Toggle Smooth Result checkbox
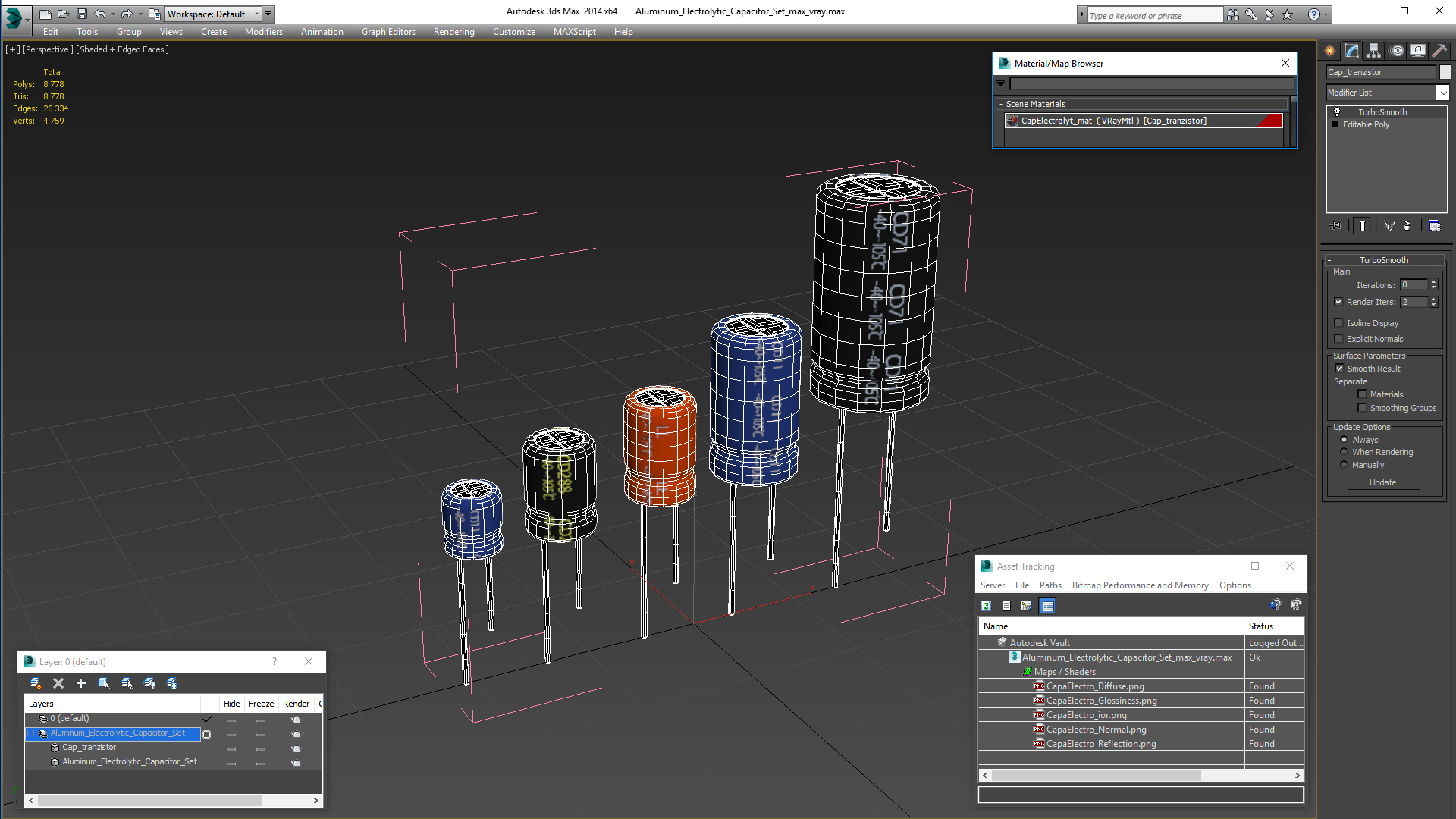 coord(1340,369)
